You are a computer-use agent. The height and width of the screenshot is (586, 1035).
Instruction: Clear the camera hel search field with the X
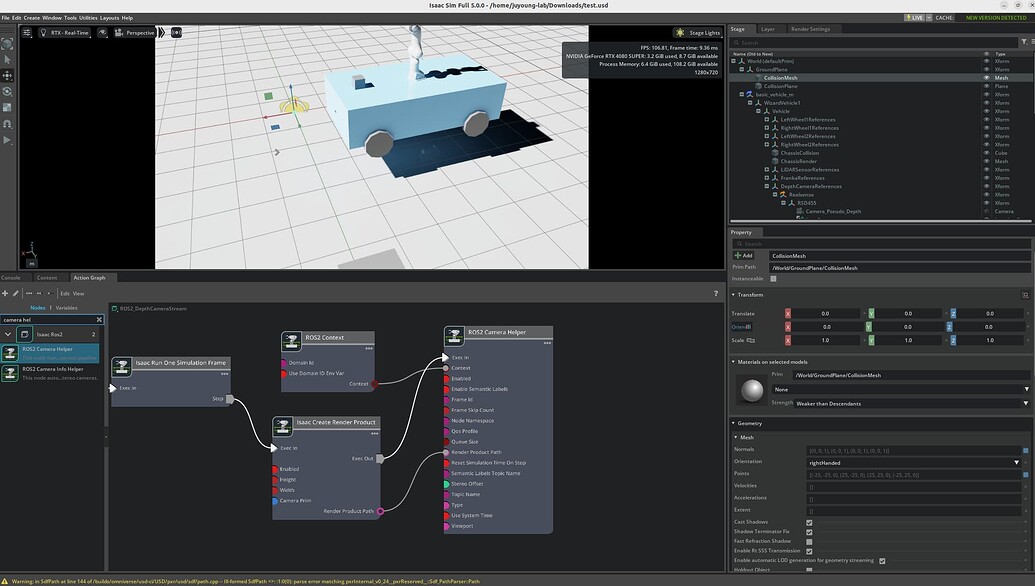pos(98,320)
